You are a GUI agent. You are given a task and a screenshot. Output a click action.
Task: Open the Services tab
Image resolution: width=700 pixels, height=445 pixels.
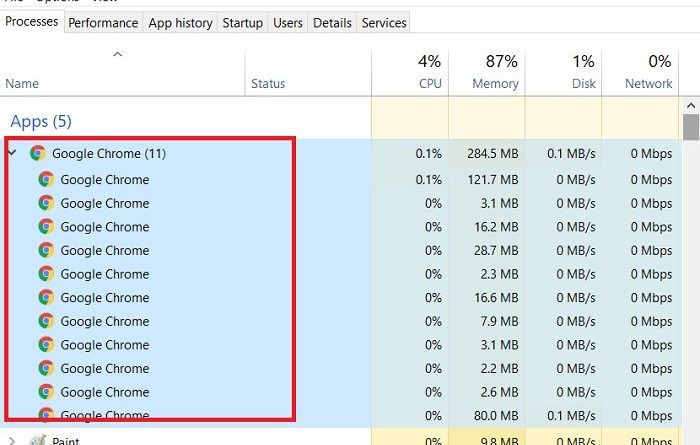coord(384,23)
